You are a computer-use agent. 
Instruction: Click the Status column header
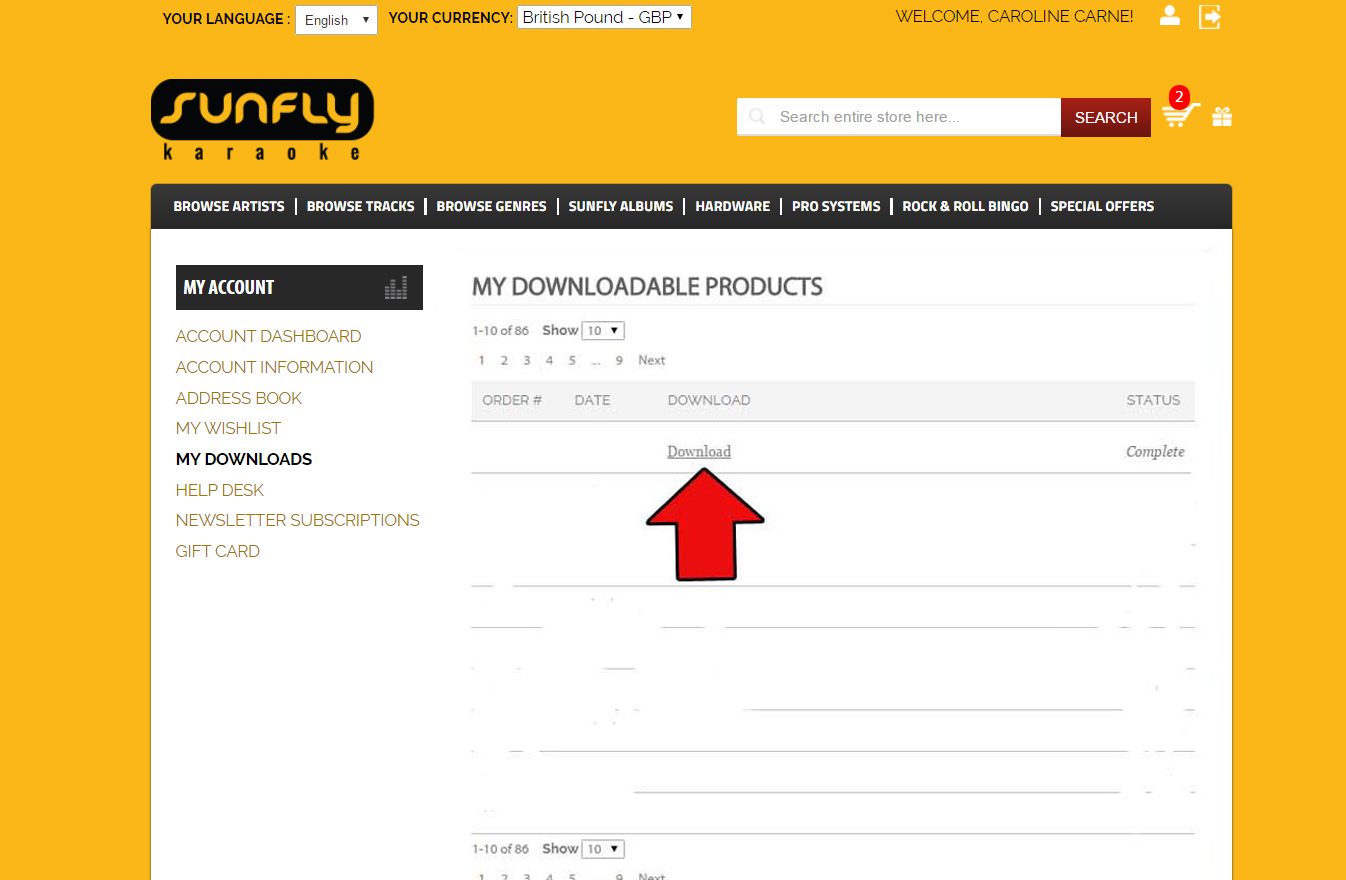coord(1153,400)
